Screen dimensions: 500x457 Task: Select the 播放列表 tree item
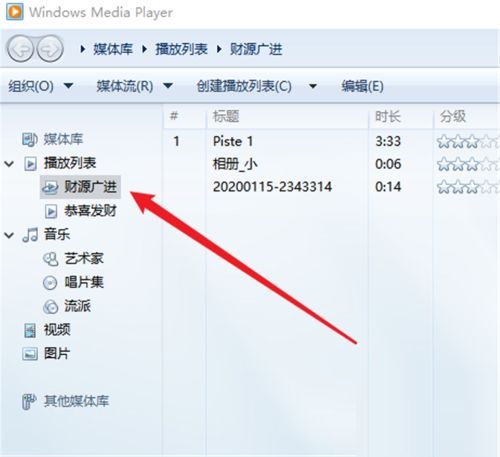click(x=70, y=163)
